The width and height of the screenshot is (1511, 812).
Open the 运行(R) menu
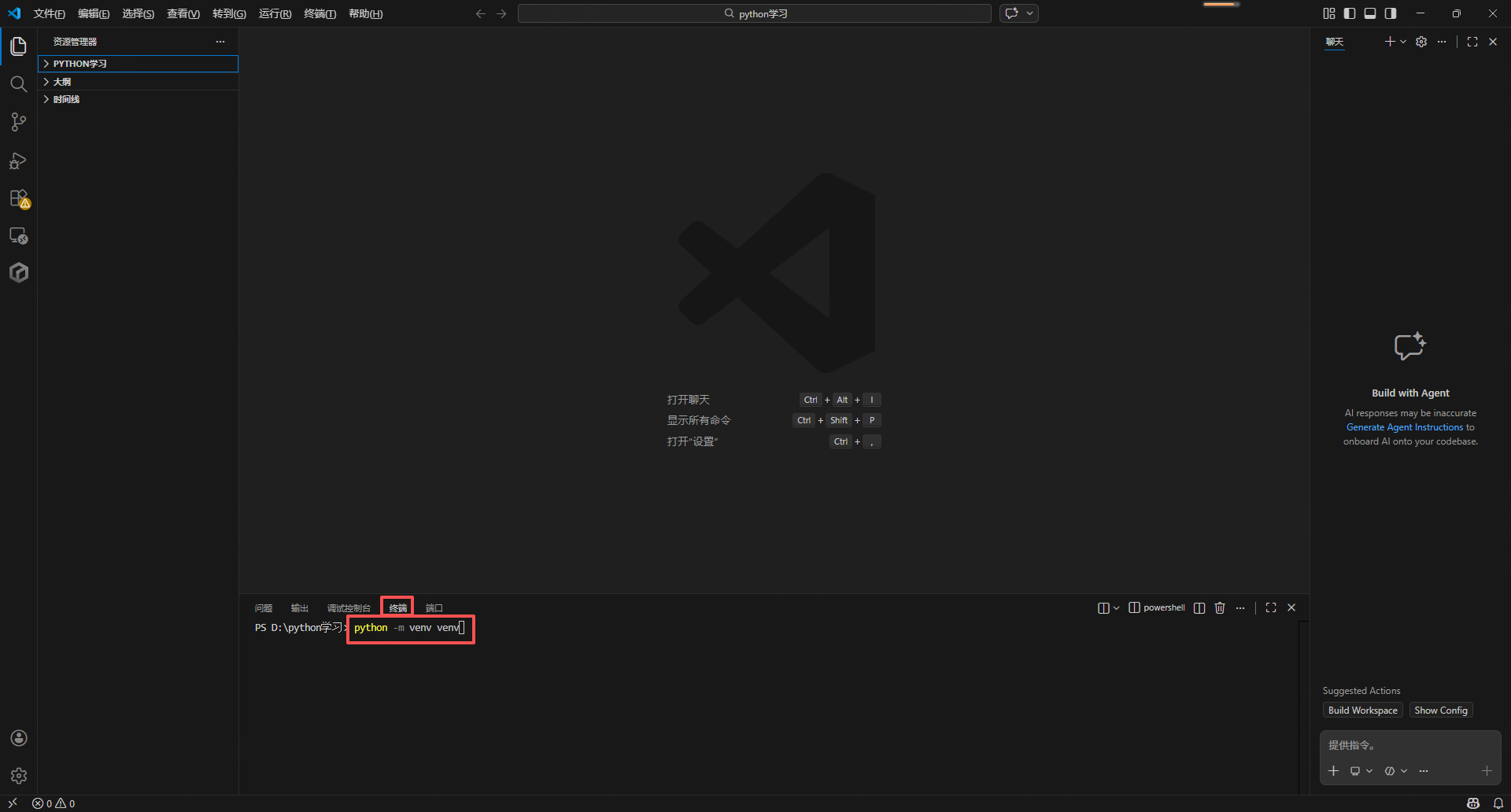[x=275, y=13]
